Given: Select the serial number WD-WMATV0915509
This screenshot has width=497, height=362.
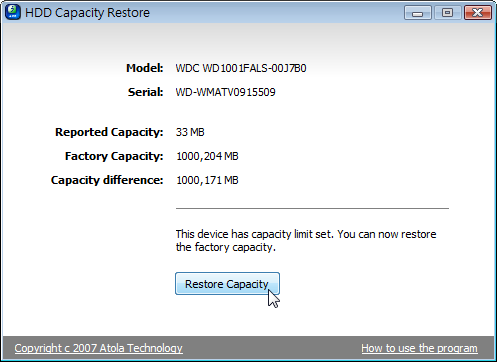Looking at the screenshot, I should (226, 92).
